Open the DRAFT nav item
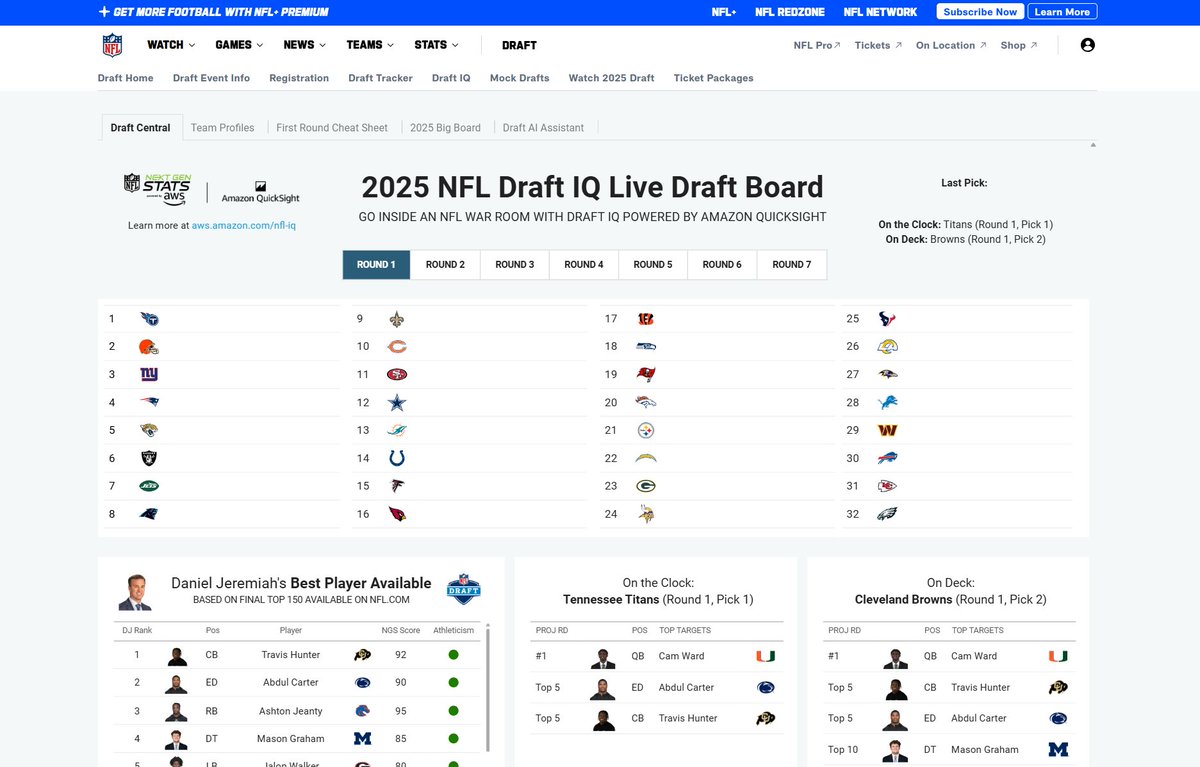The width and height of the screenshot is (1200, 767). (519, 45)
